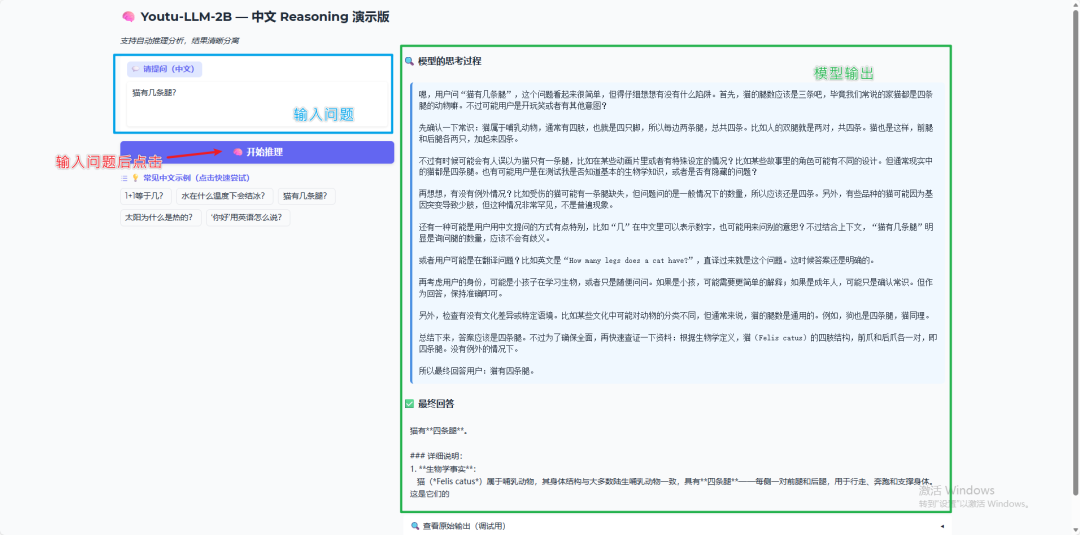This screenshot has height=535, width=1080.
Task: Click the green check icon beside 最终回答
Action: [x=409, y=403]
